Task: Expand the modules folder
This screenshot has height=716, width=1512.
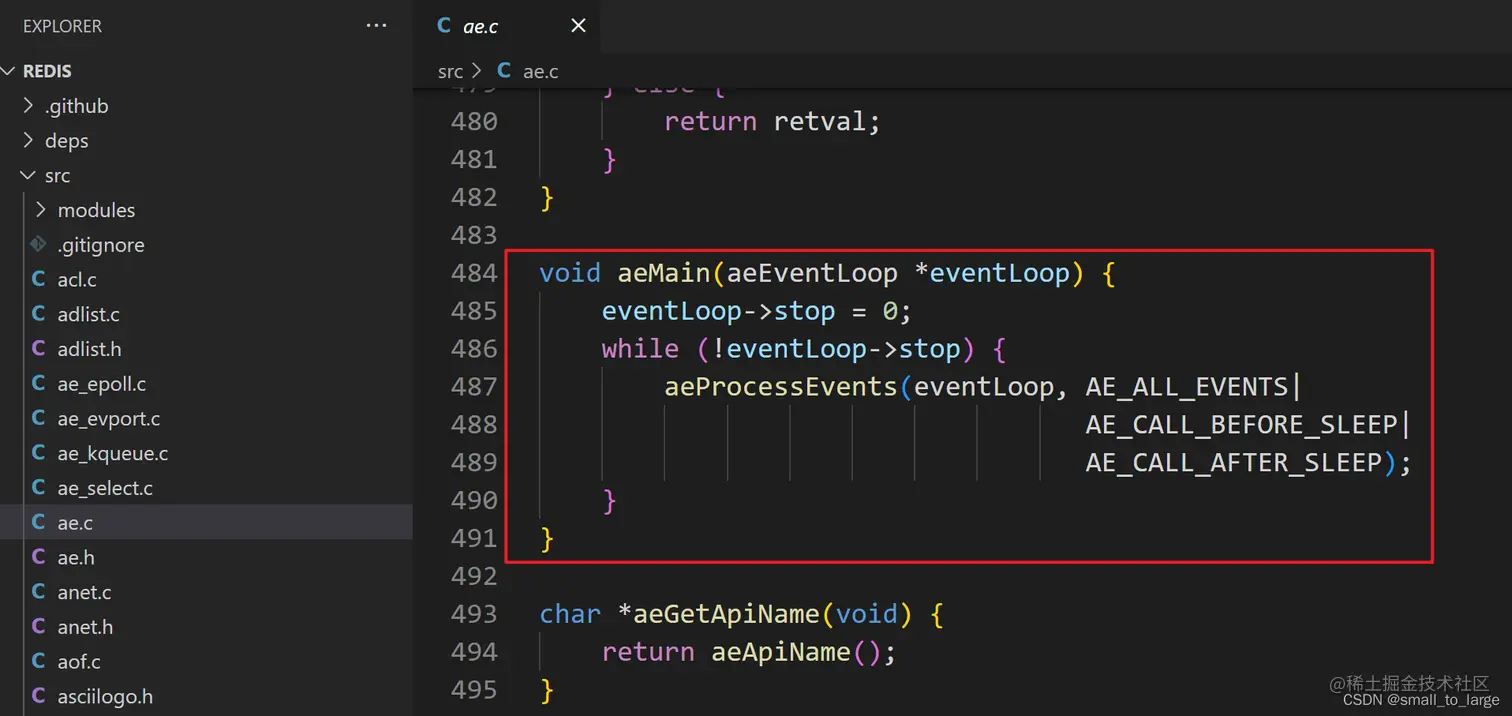Action: pyautogui.click(x=206, y=210)
